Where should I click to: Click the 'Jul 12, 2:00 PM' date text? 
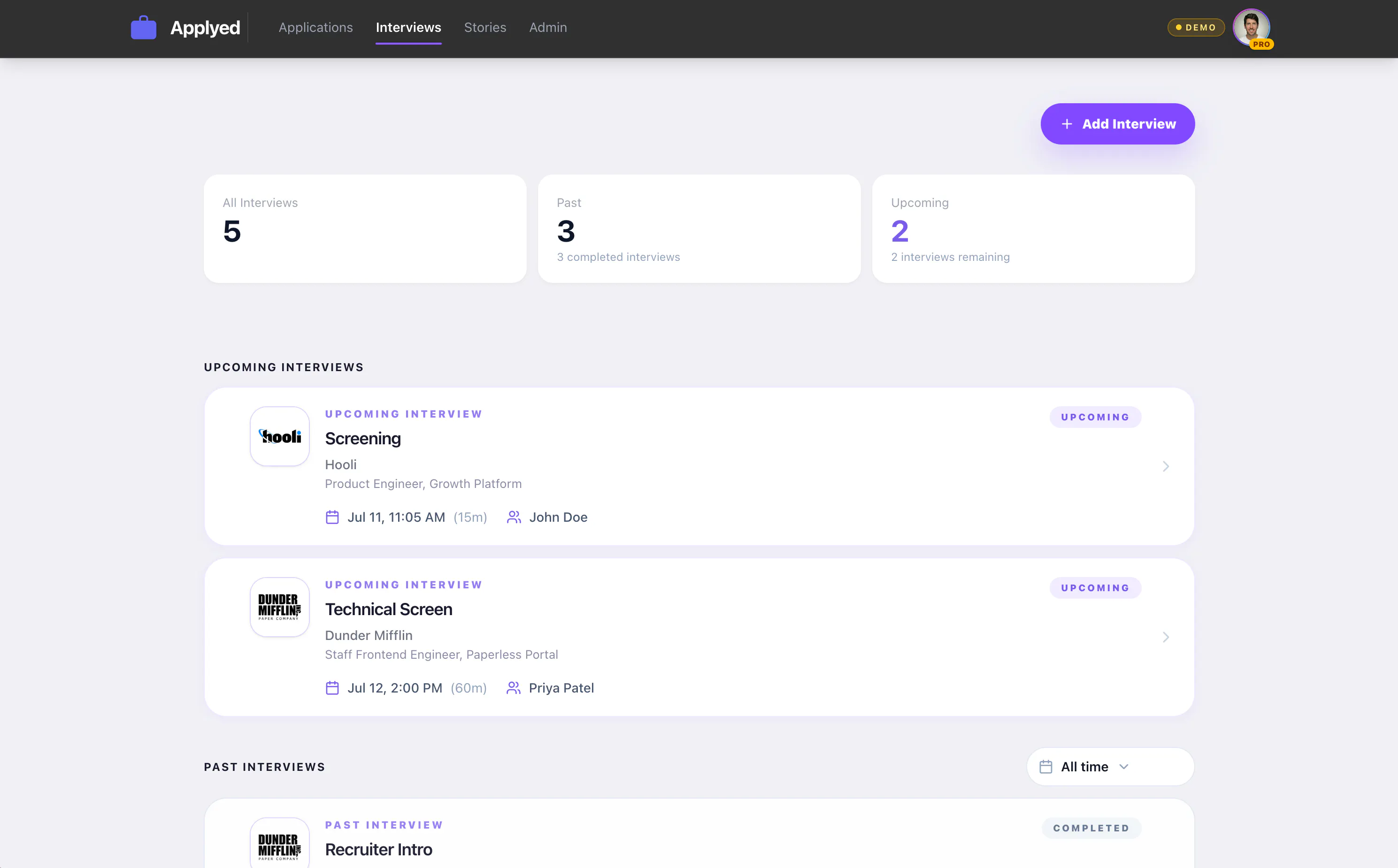point(395,688)
